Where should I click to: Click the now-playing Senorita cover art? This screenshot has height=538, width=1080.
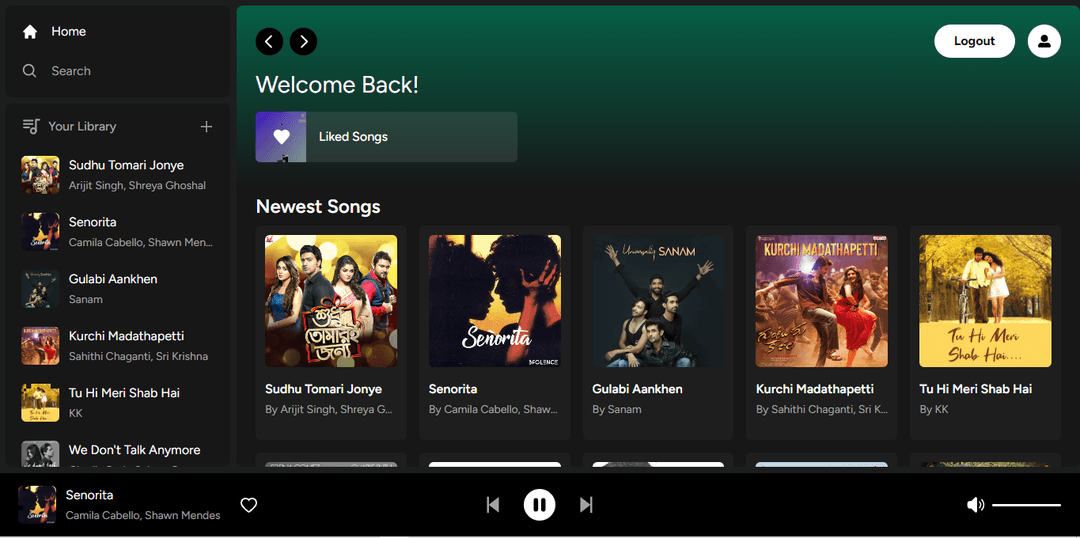click(x=37, y=505)
